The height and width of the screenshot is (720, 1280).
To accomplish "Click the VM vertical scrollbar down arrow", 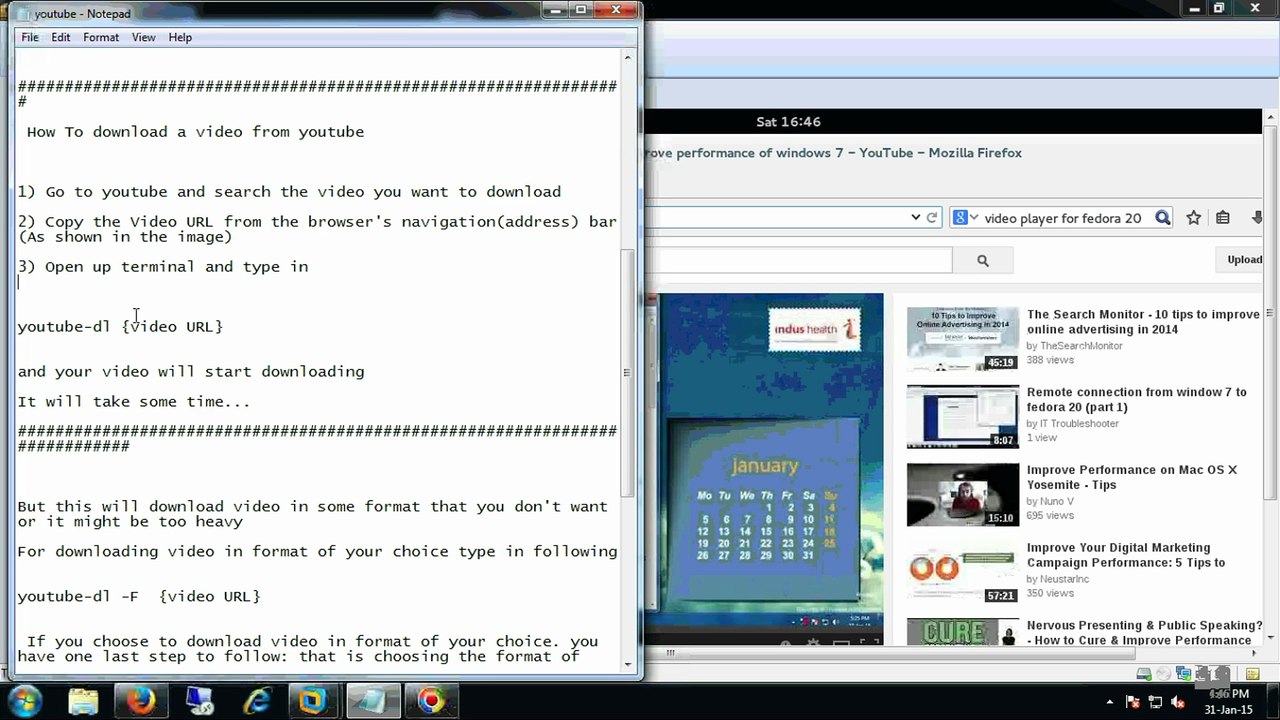I will click(1271, 636).
